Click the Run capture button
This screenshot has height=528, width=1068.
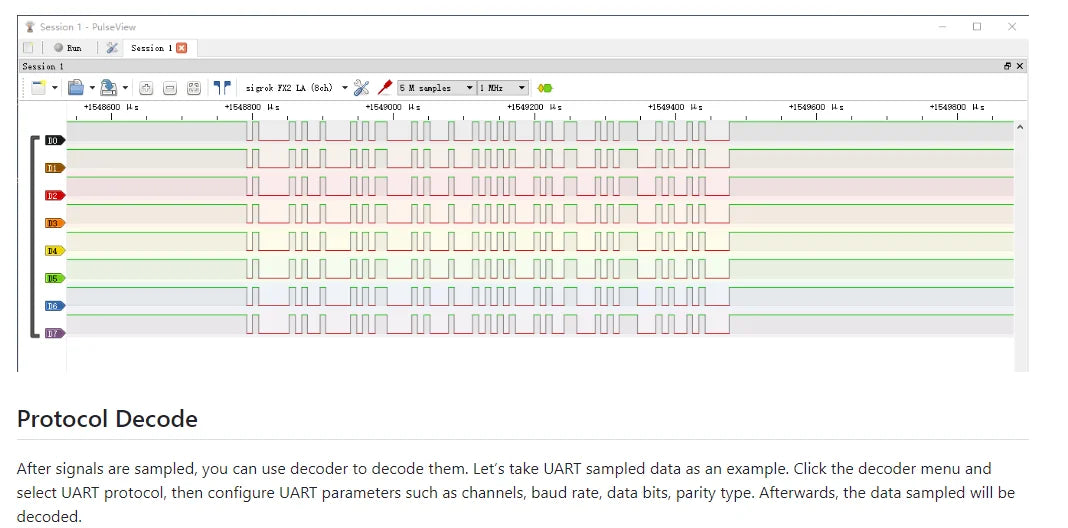(68, 48)
